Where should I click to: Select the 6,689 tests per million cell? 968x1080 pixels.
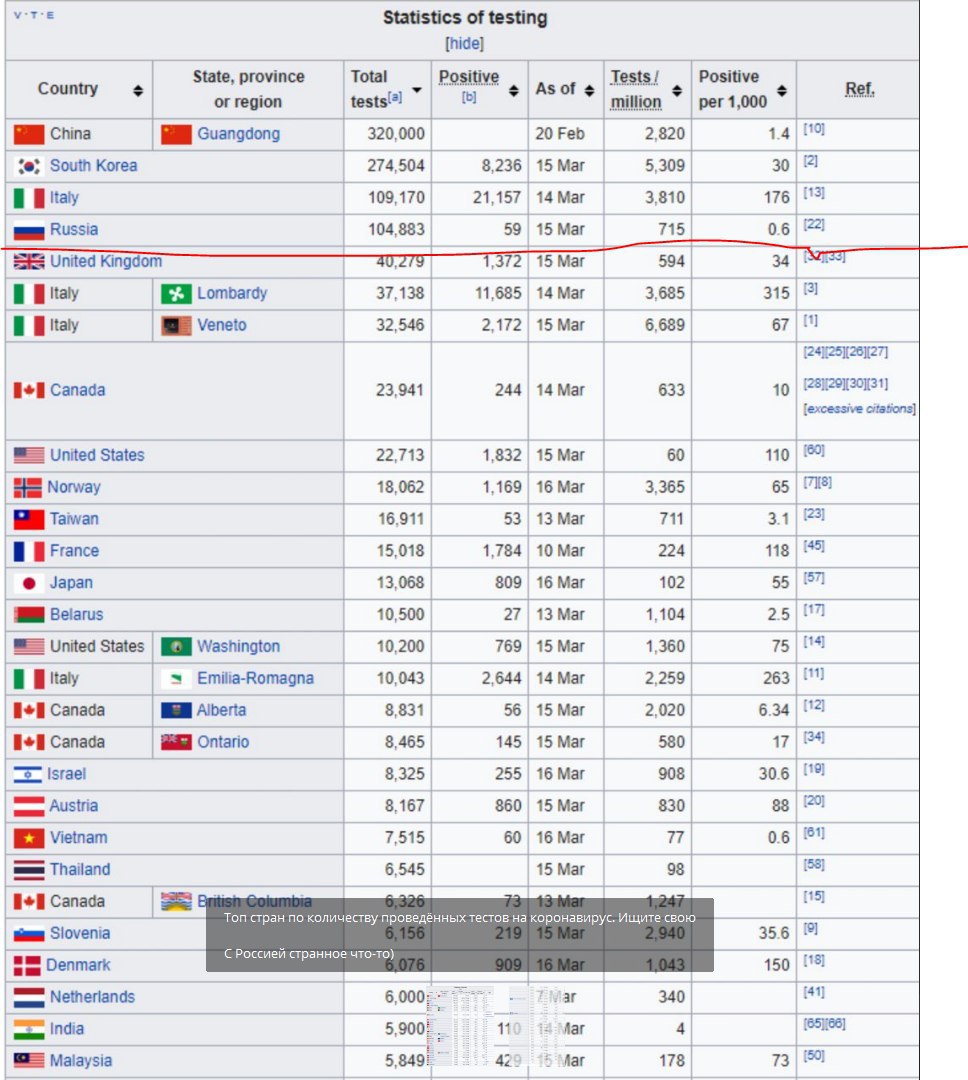[x=648, y=325]
